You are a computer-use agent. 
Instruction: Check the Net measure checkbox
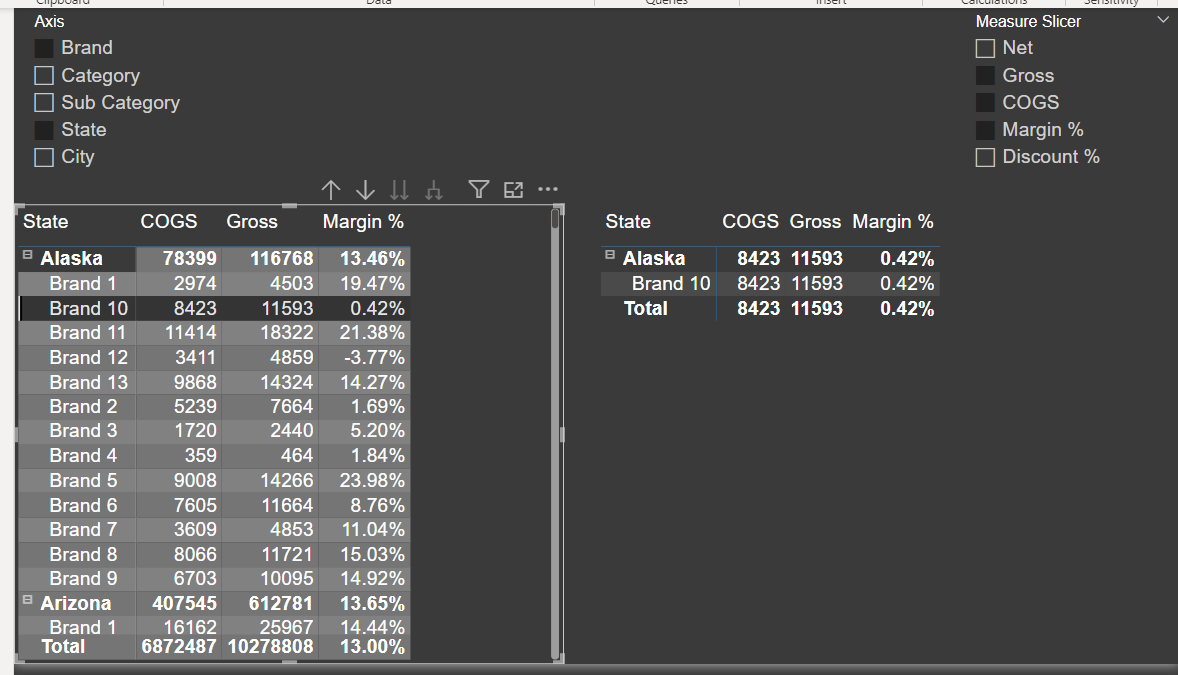[985, 49]
